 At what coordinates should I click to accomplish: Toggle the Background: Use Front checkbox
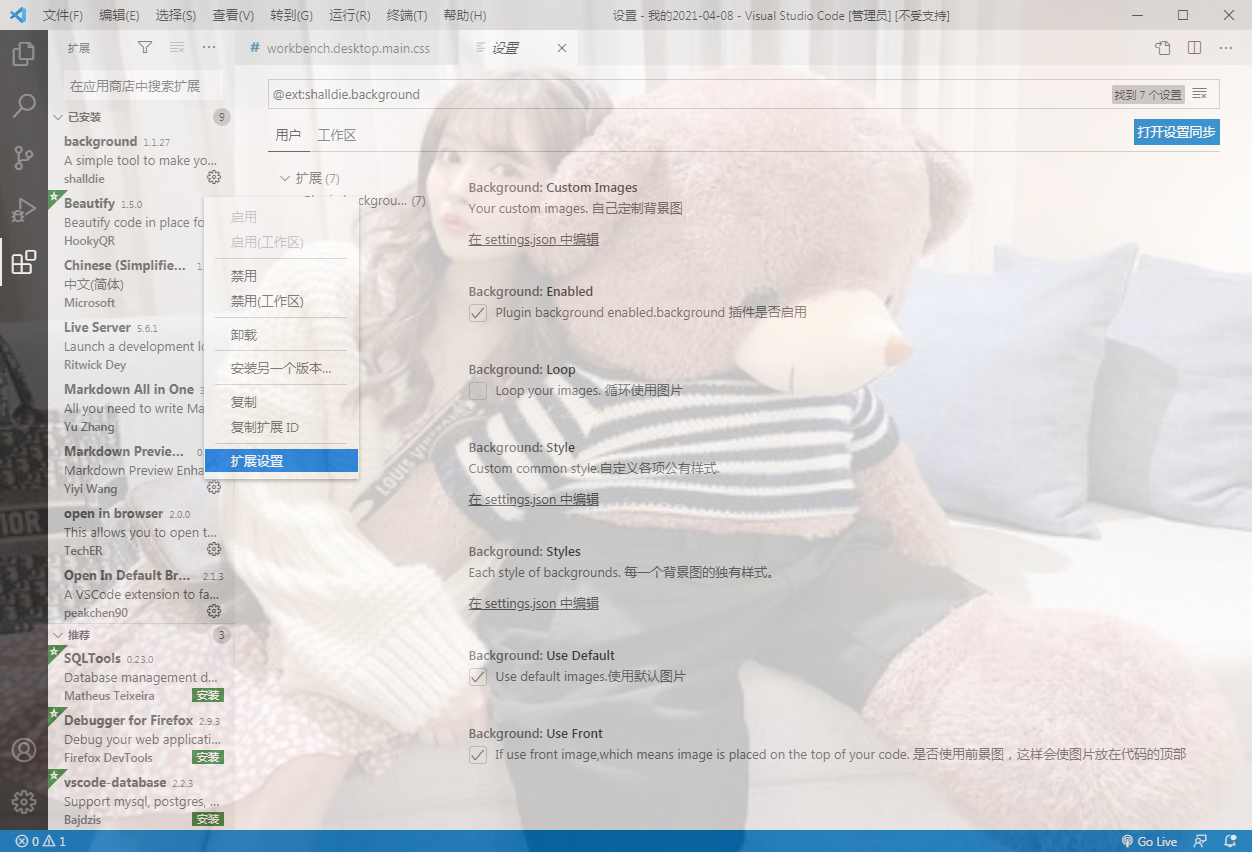pyautogui.click(x=478, y=755)
